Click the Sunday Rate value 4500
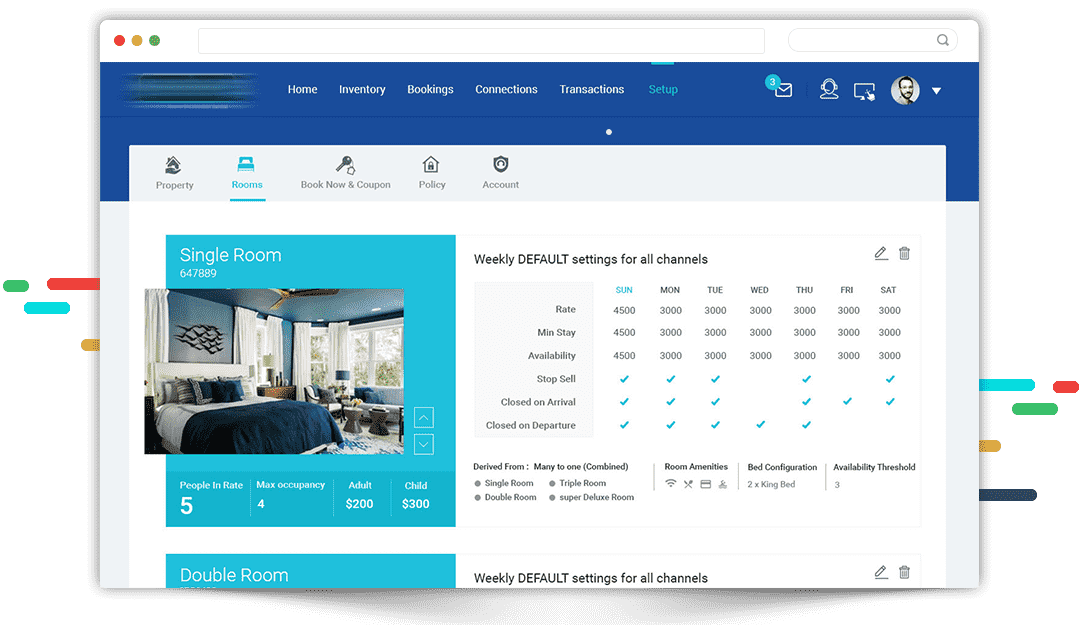 (624, 311)
